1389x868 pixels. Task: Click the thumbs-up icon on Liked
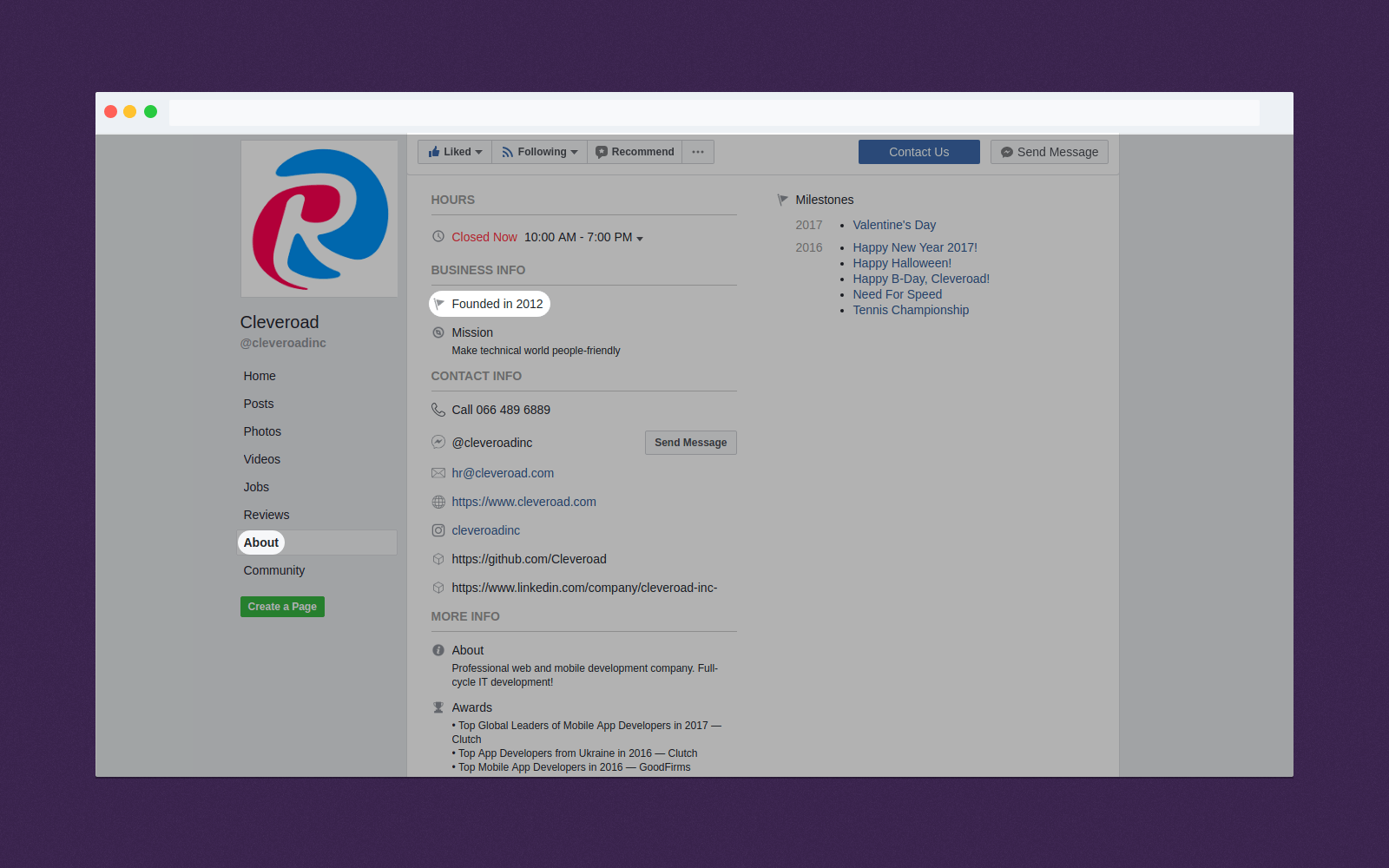[x=434, y=152]
